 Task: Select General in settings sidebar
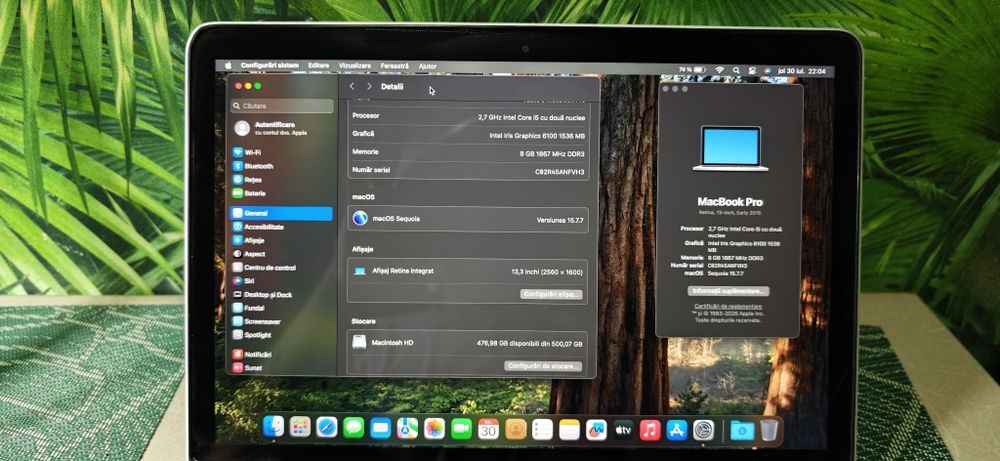tap(281, 214)
